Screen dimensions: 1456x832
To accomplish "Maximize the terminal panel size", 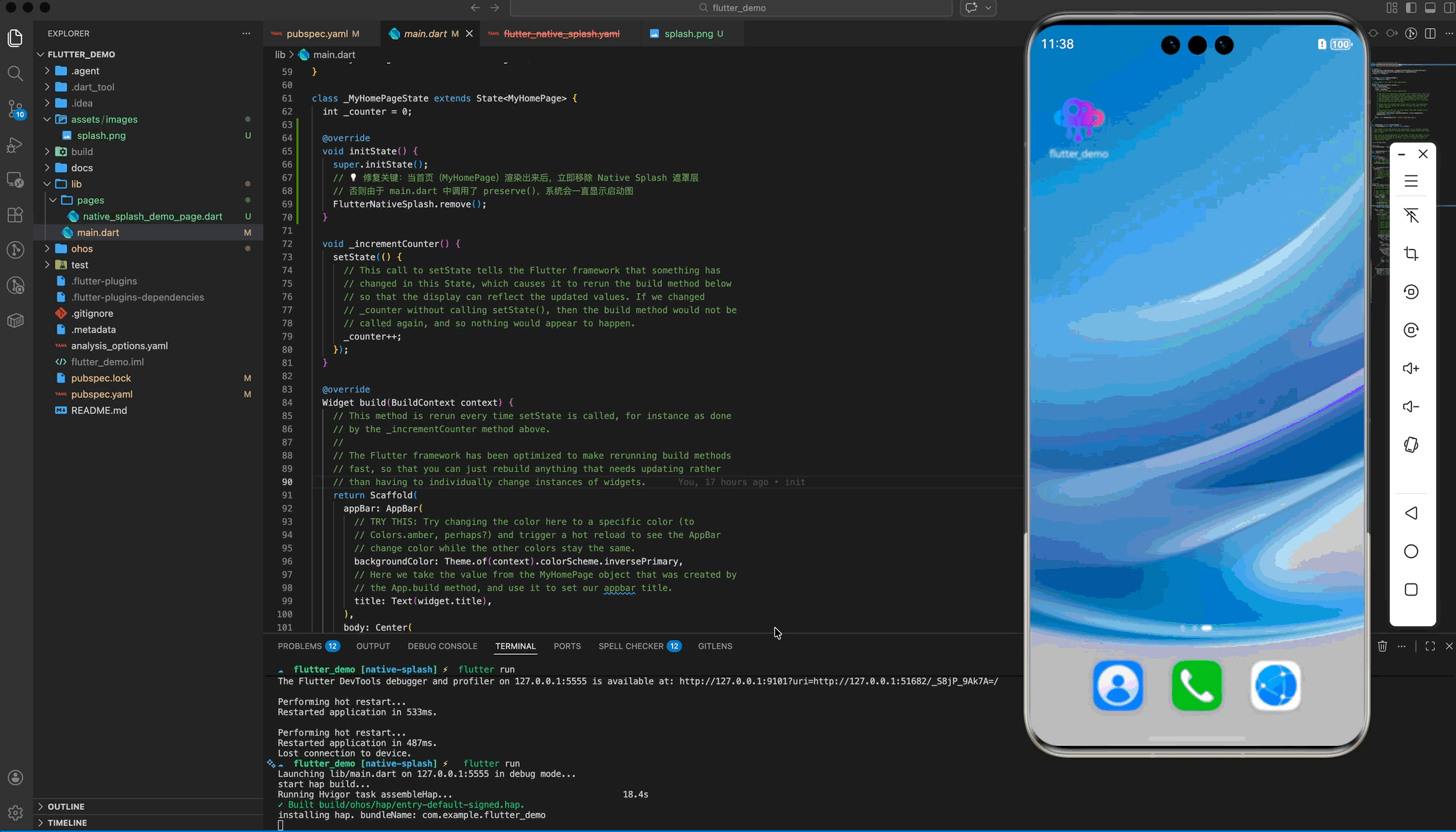I will (x=1430, y=646).
